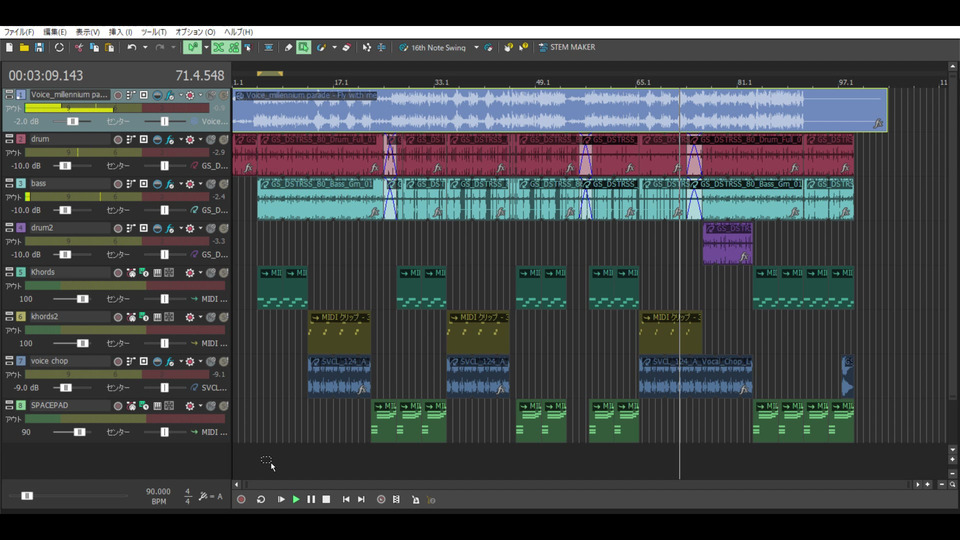Click the STEM MAKER button

566,47
